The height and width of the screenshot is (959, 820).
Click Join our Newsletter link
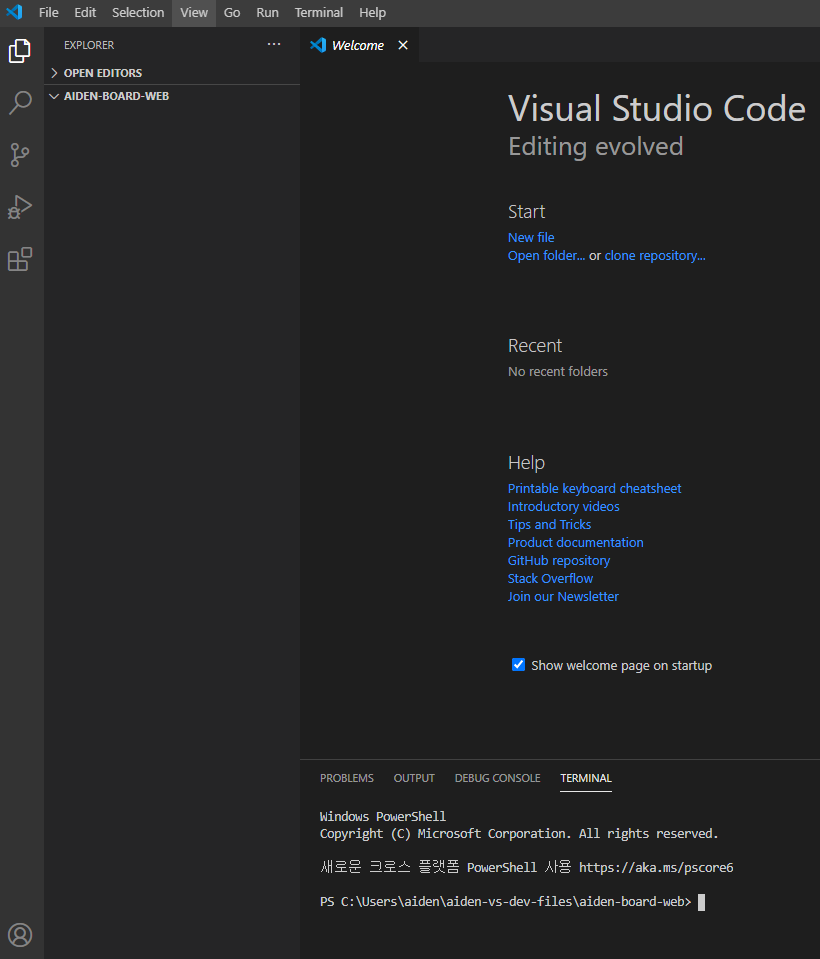(563, 596)
